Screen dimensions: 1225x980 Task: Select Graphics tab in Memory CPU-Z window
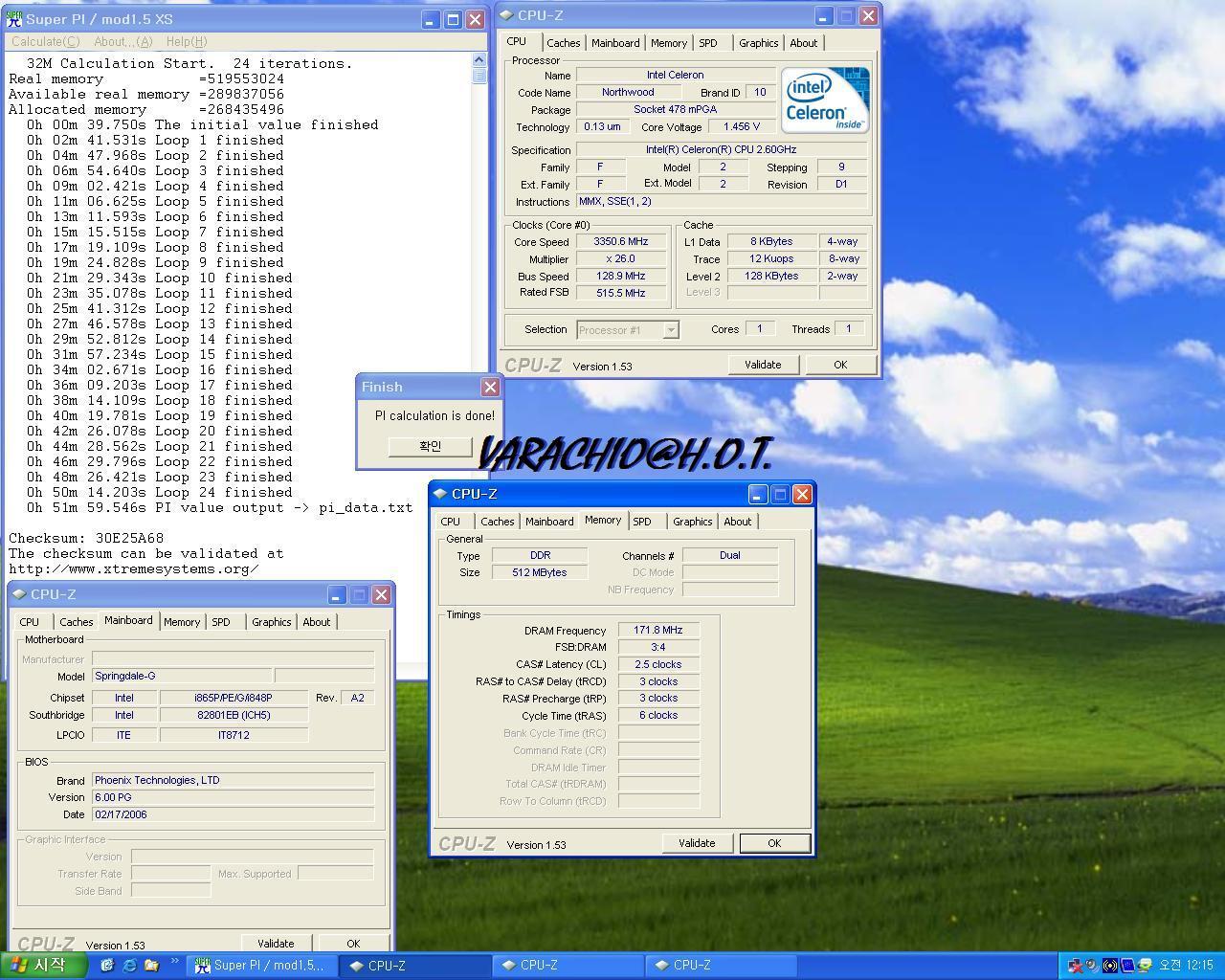692,522
